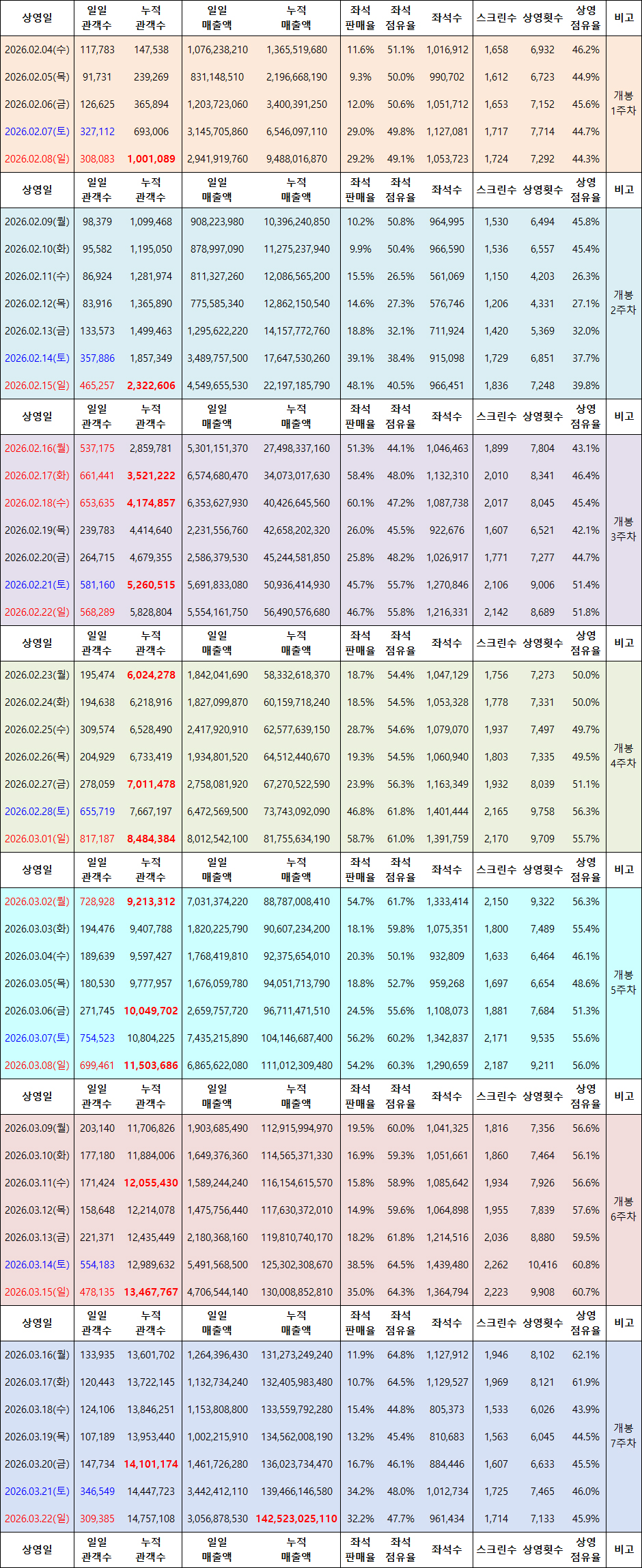Click the cumulative audience value 6,024,278
Image resolution: width=642 pixels, height=1568 pixels.
tap(151, 675)
